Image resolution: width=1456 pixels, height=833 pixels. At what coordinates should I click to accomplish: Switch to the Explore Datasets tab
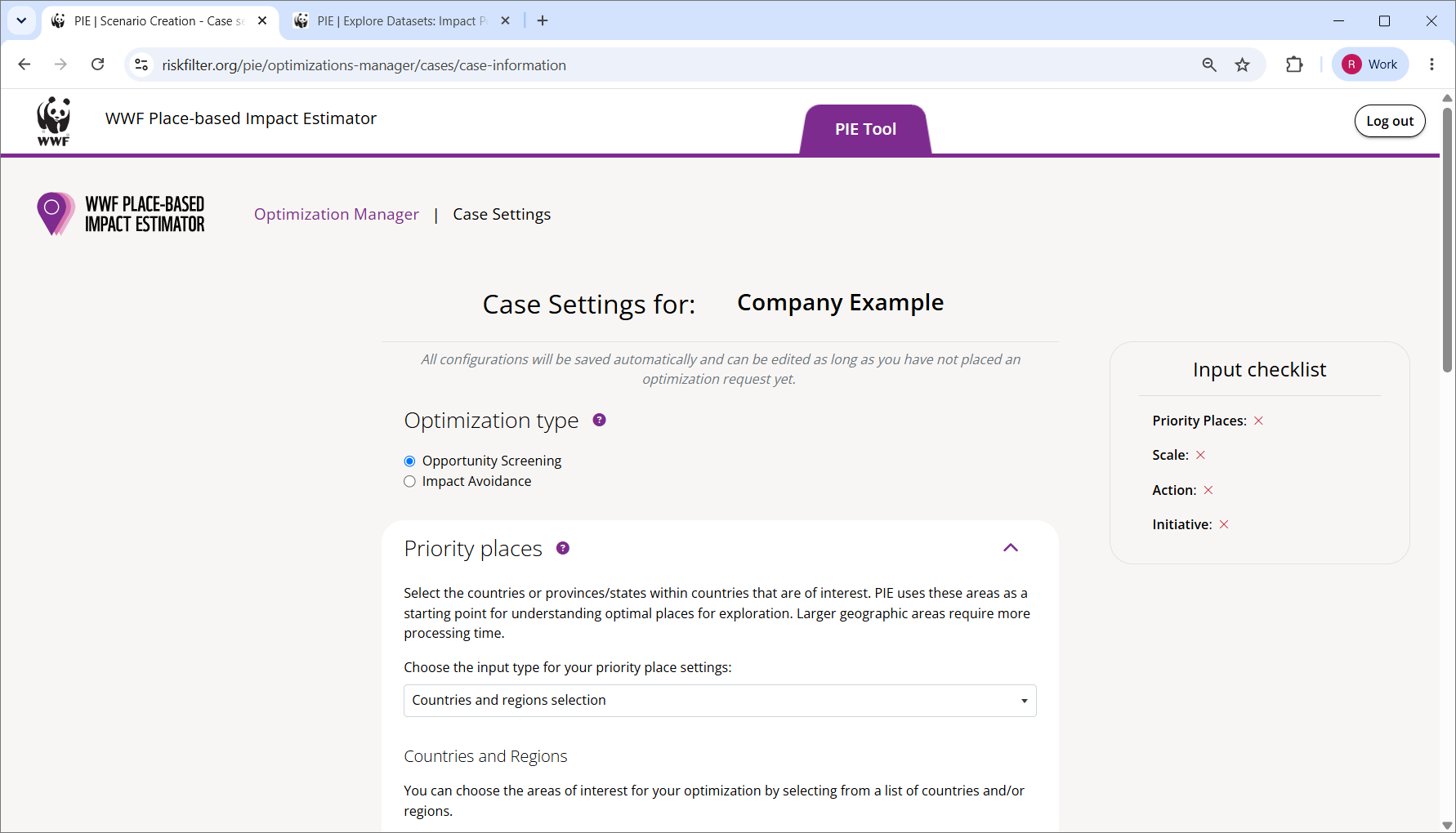click(402, 20)
